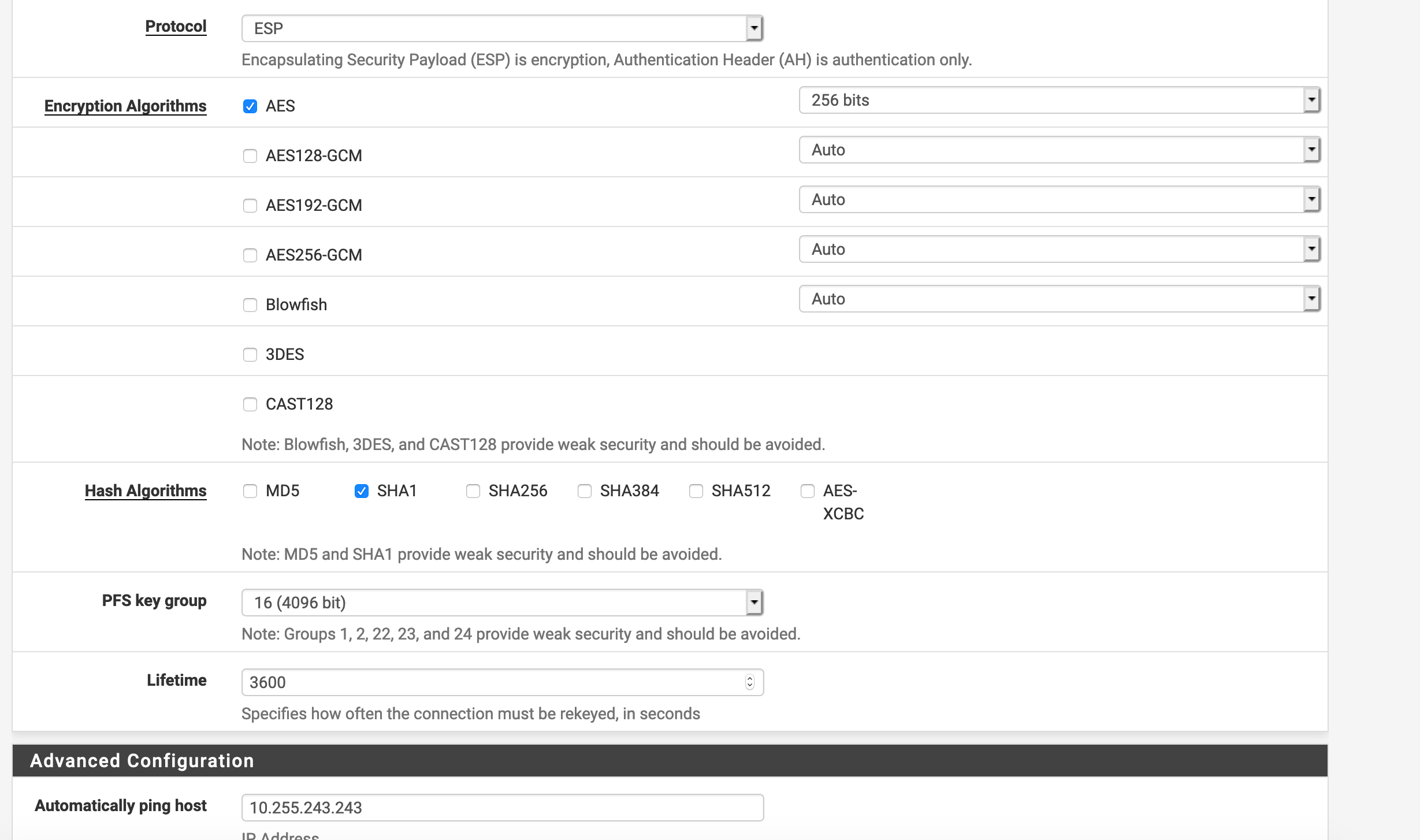
Task: Click the Automatically ping host field
Action: pyautogui.click(x=502, y=807)
